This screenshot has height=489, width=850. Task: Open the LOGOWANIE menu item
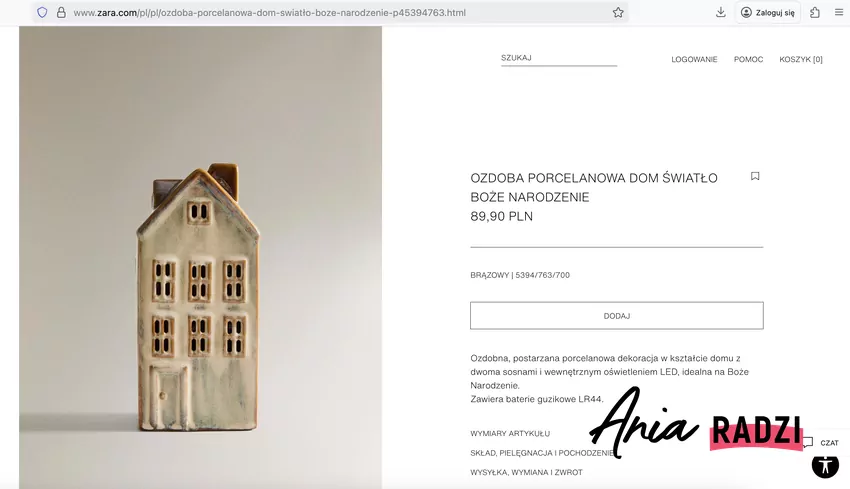coord(694,60)
